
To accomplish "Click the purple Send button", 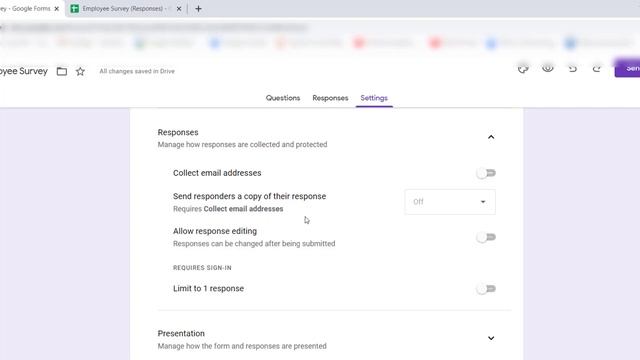I will (x=628, y=68).
